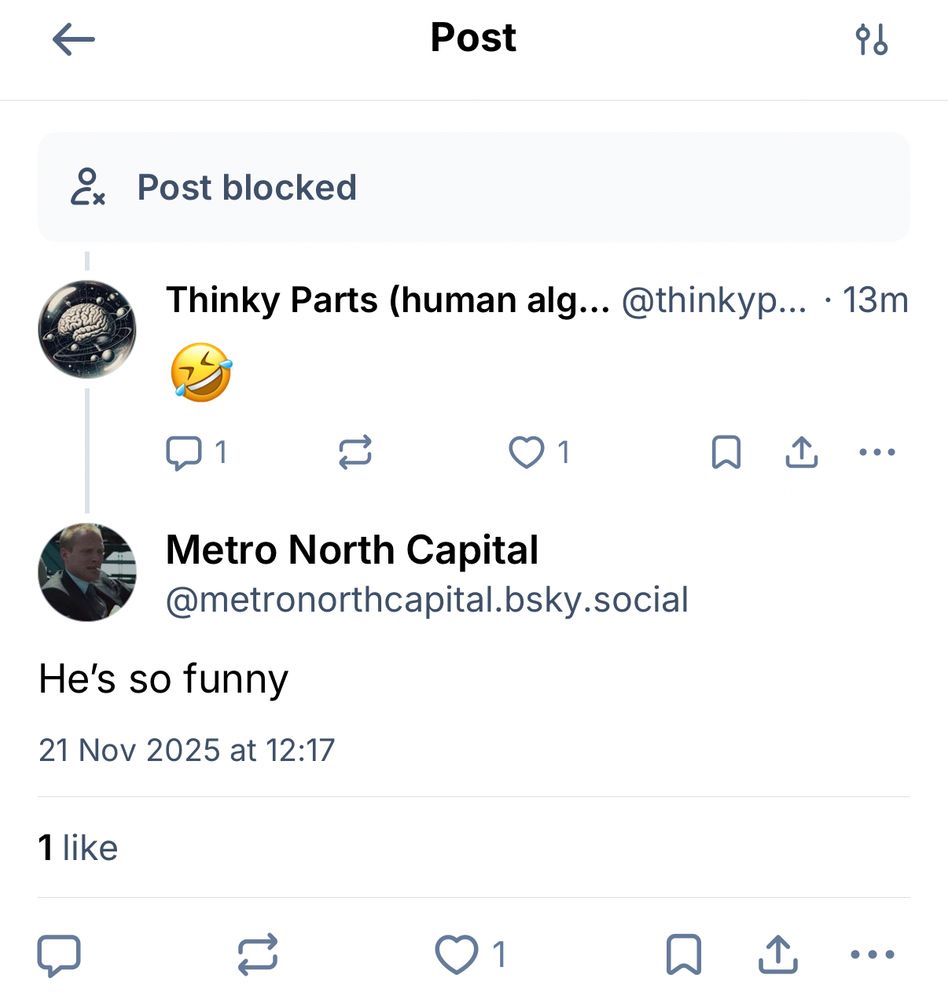Open the Metro North Capital display name

click(x=352, y=550)
